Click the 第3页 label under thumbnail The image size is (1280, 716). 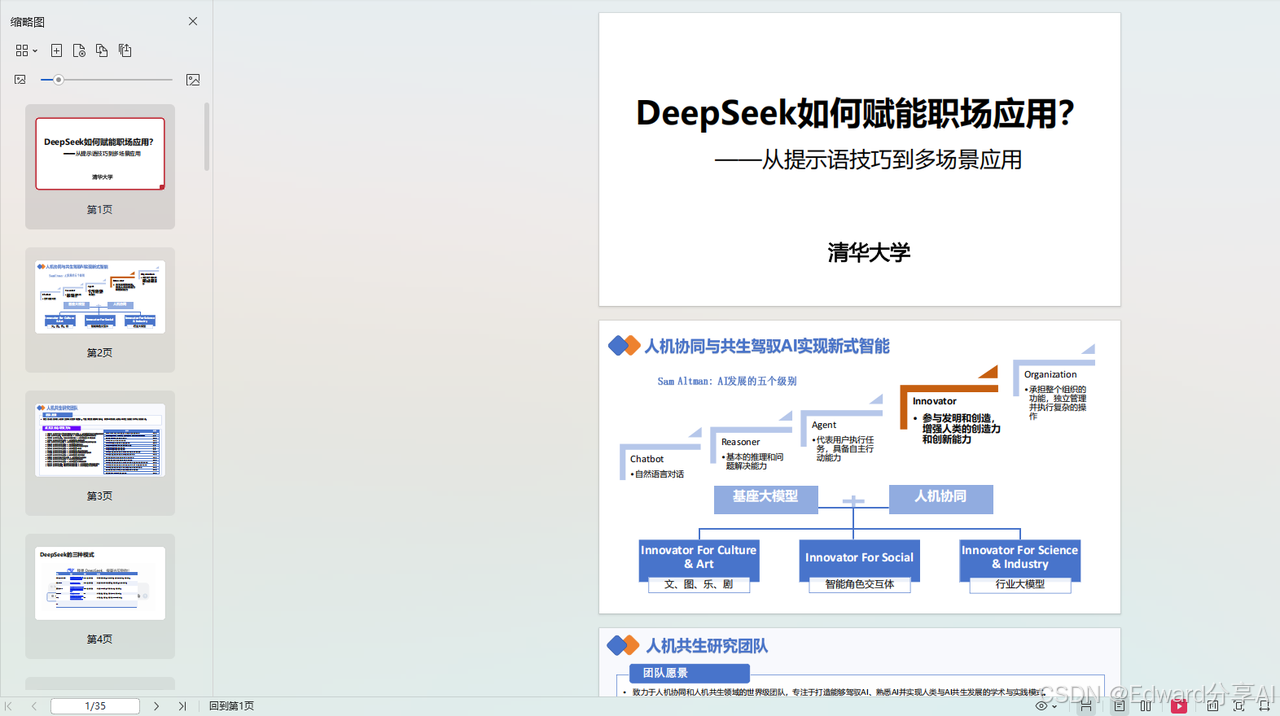(100, 496)
